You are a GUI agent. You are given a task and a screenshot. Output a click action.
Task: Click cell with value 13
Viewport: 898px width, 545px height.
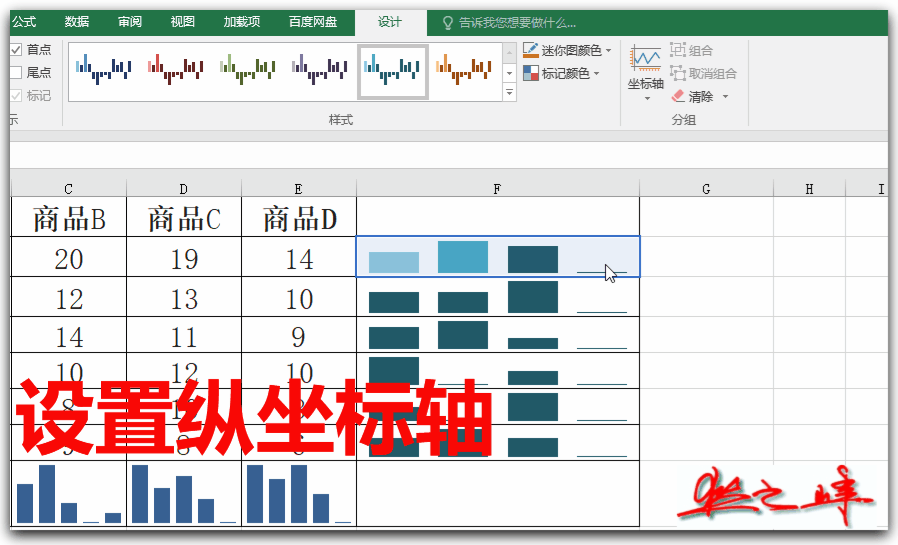pyautogui.click(x=184, y=297)
